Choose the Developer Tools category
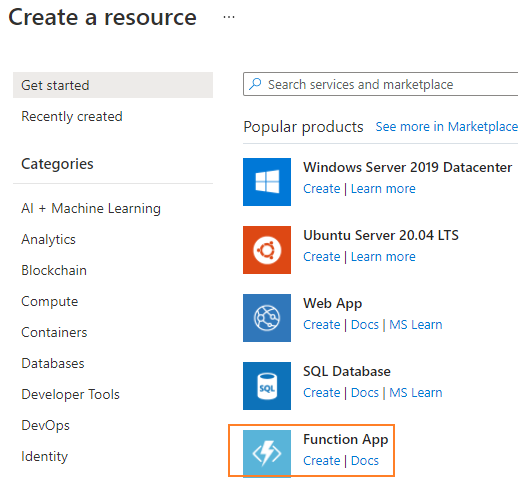This screenshot has width=518, height=480. point(70,394)
